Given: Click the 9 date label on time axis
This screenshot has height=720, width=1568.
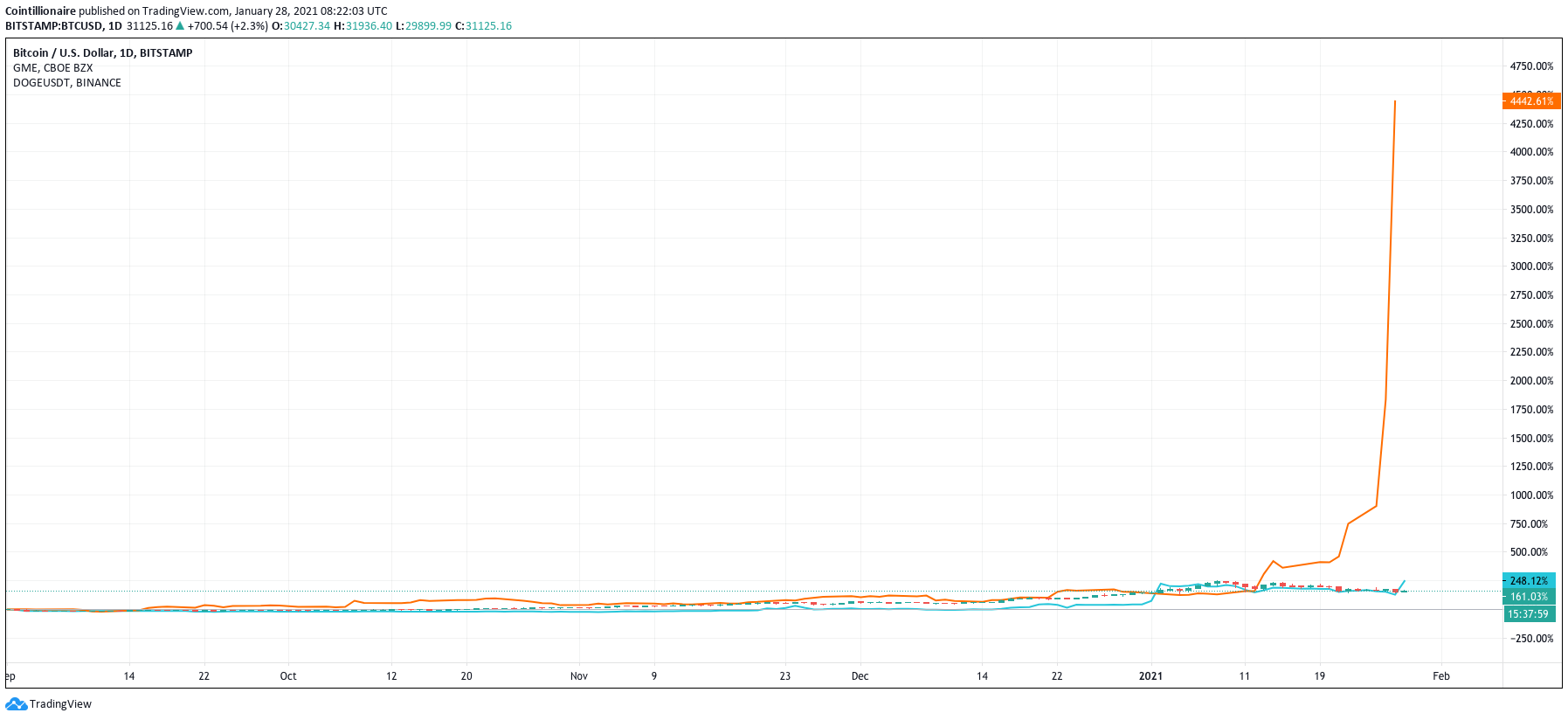Looking at the screenshot, I should pos(654,676).
